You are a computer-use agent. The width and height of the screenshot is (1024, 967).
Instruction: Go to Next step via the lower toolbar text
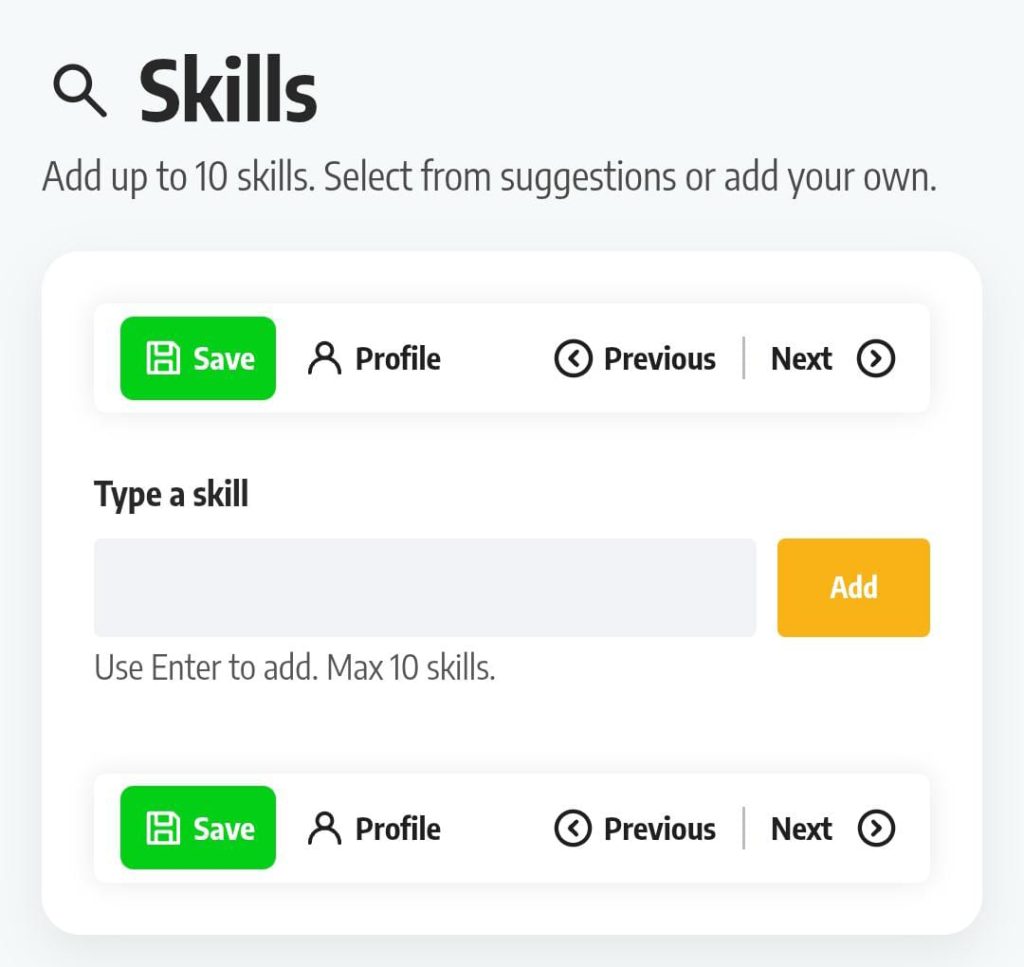(801, 829)
